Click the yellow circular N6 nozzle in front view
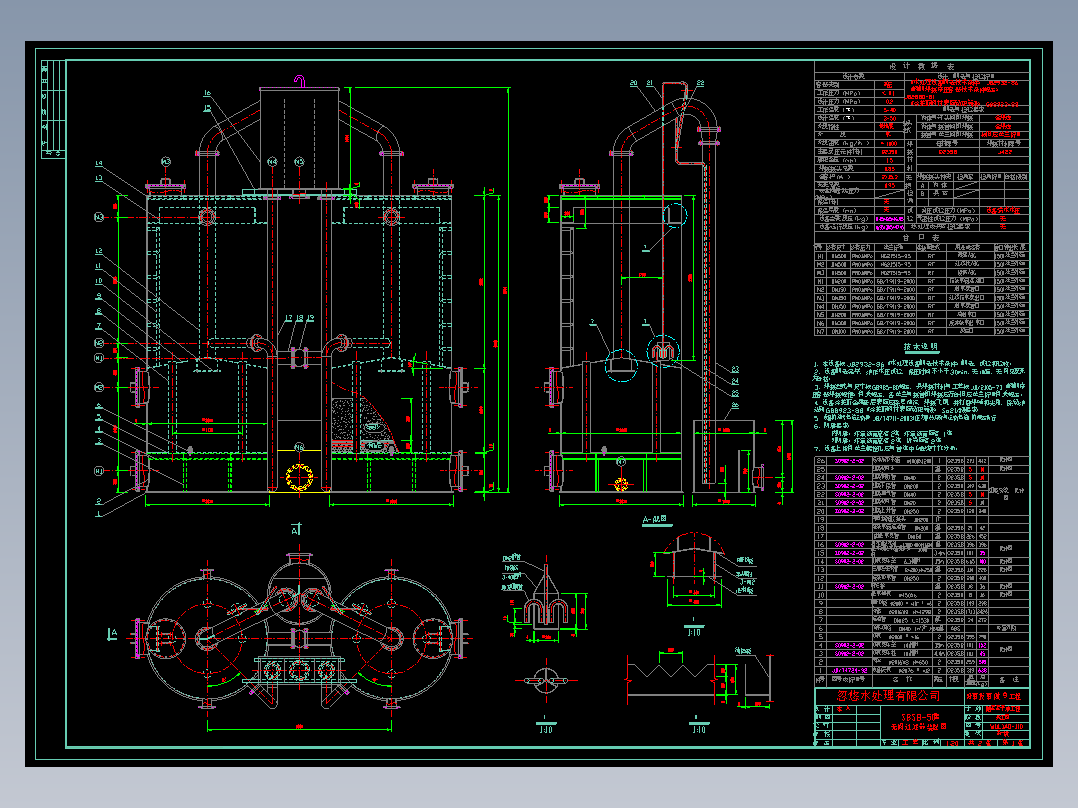1078x808 pixels. 299,477
